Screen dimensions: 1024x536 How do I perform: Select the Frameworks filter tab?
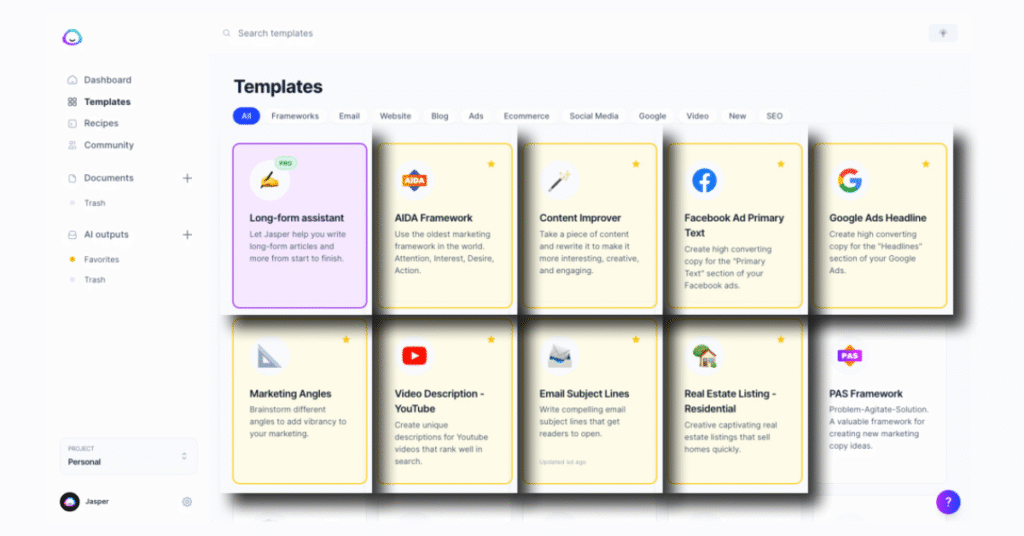click(295, 116)
